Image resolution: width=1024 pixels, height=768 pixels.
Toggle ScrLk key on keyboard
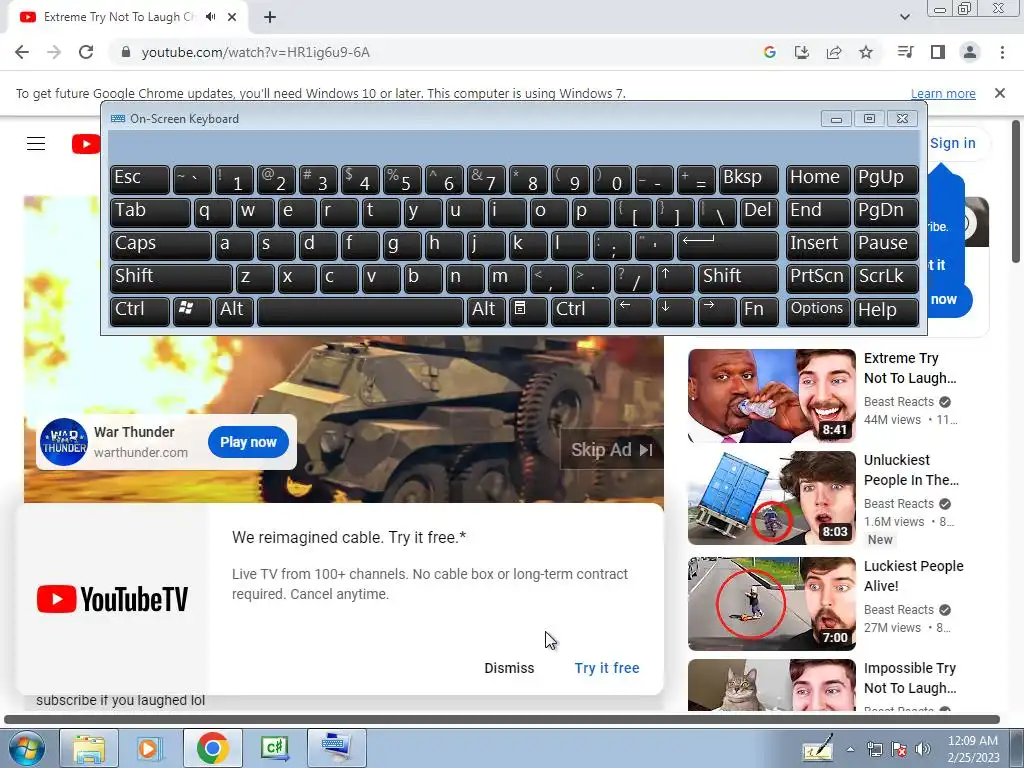pos(885,278)
